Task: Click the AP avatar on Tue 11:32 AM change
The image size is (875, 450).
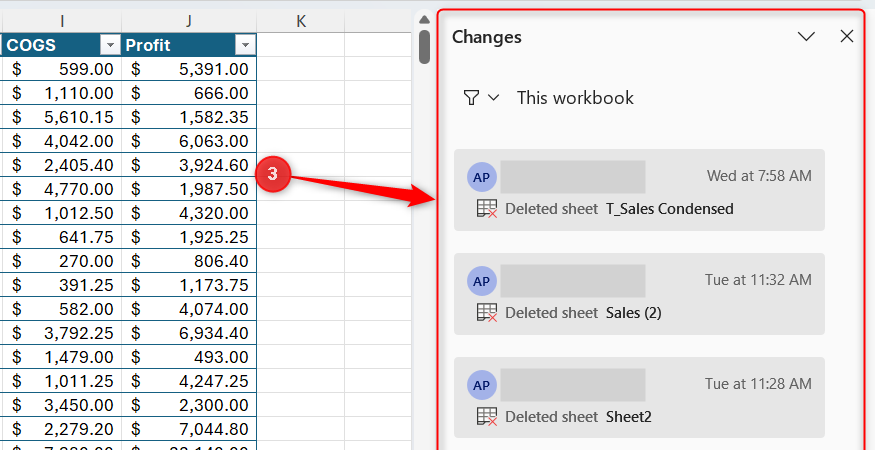Action: click(482, 281)
